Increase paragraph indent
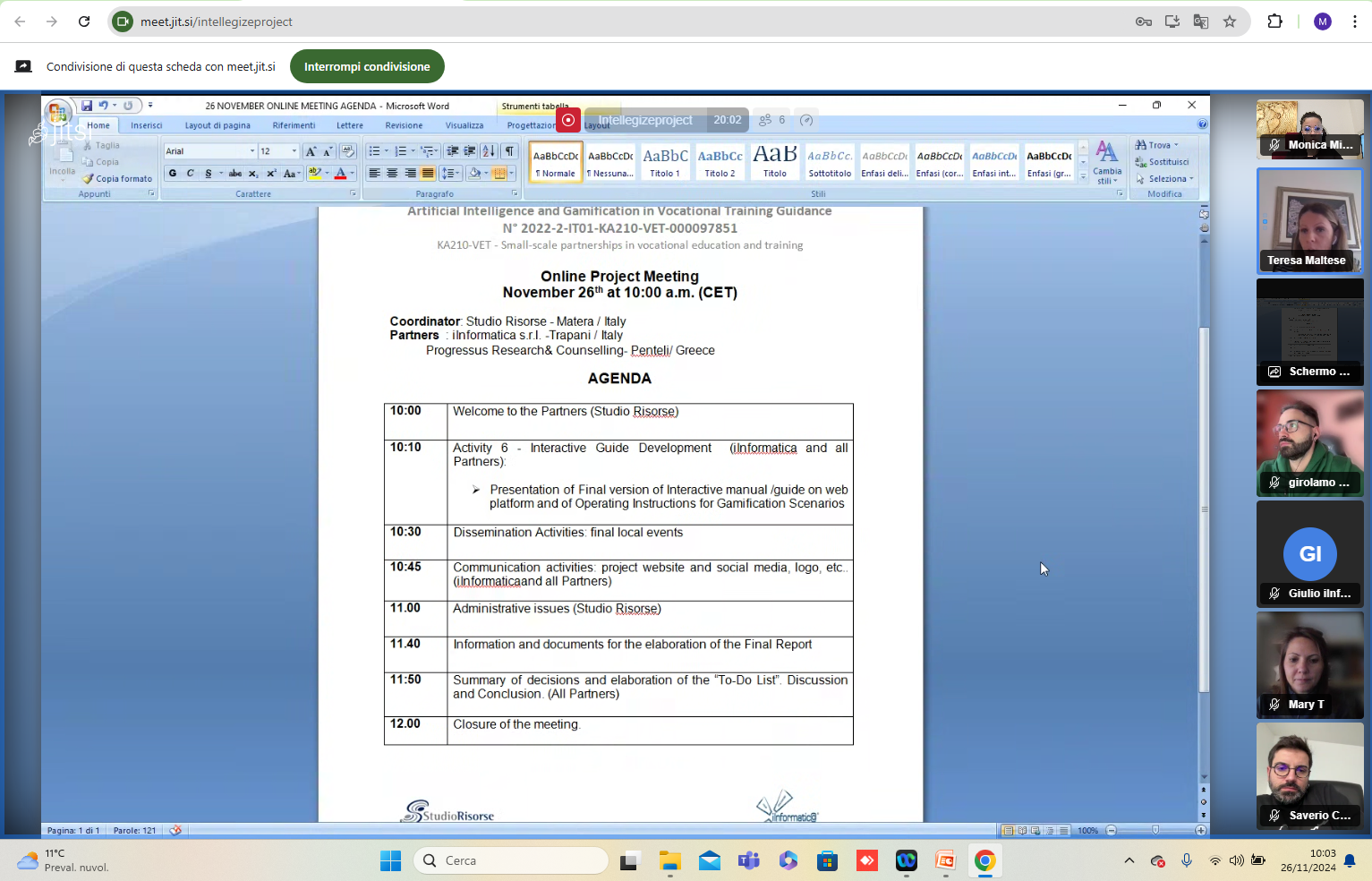This screenshot has height=881, width=1372. (x=470, y=151)
